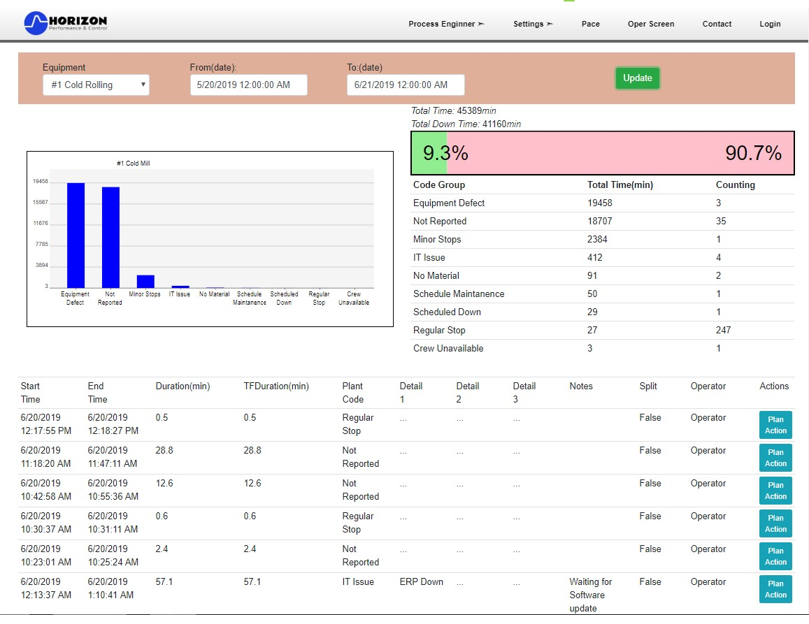Click the Not Reported bar in the chart
The image size is (809, 624).
pos(110,237)
